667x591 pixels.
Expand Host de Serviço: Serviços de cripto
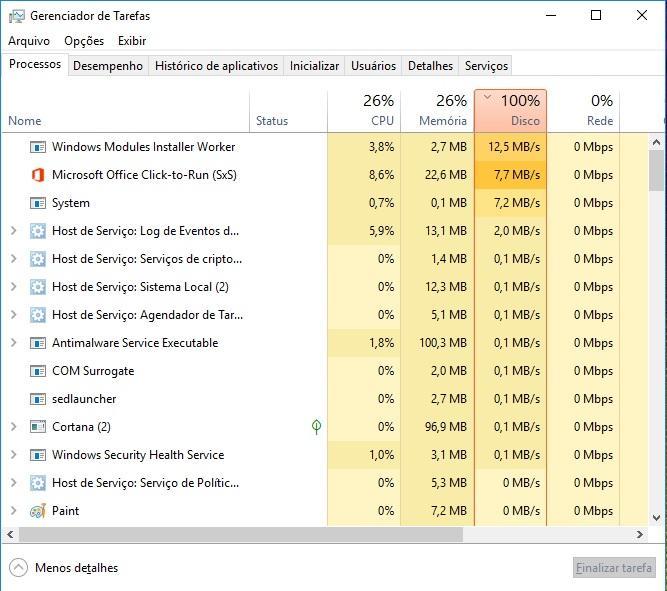(x=14, y=259)
